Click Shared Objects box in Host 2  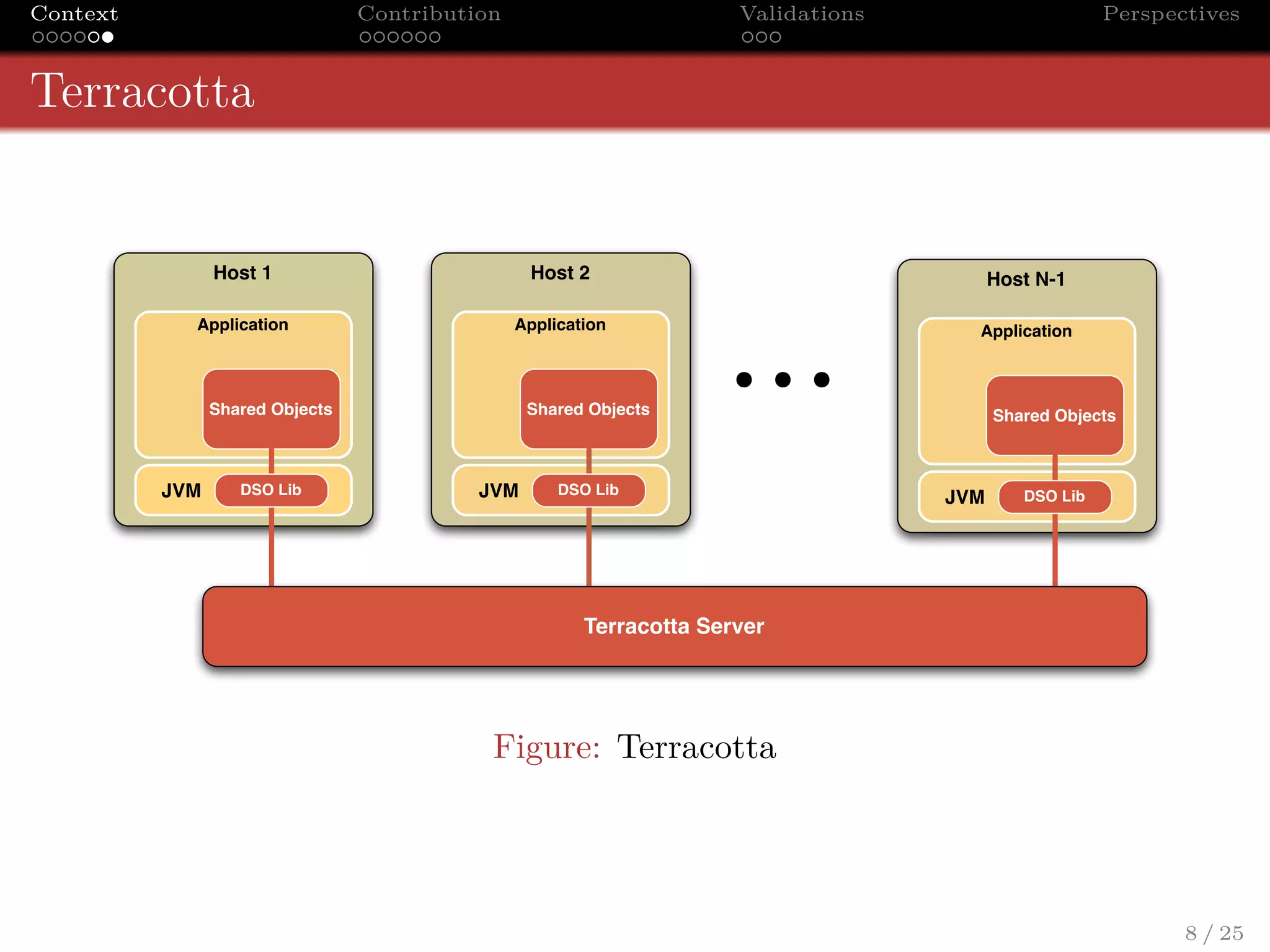[588, 409]
